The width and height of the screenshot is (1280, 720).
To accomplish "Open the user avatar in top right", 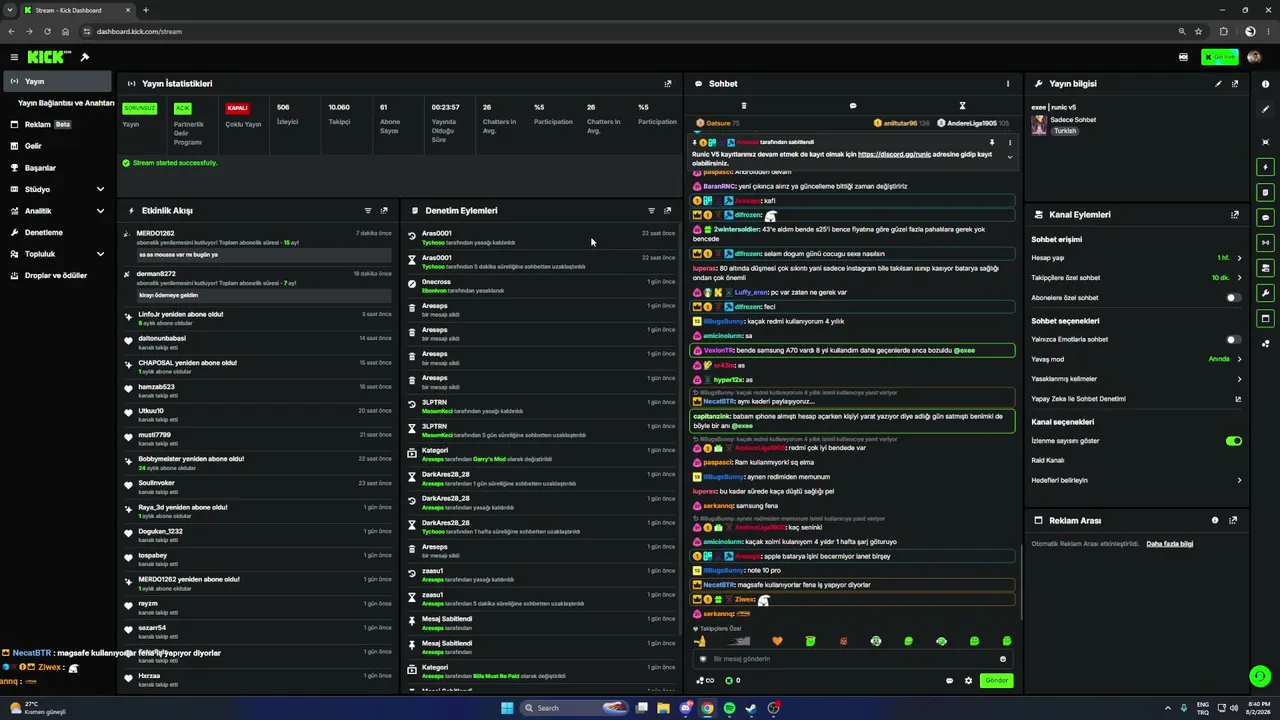I will (x=1255, y=57).
